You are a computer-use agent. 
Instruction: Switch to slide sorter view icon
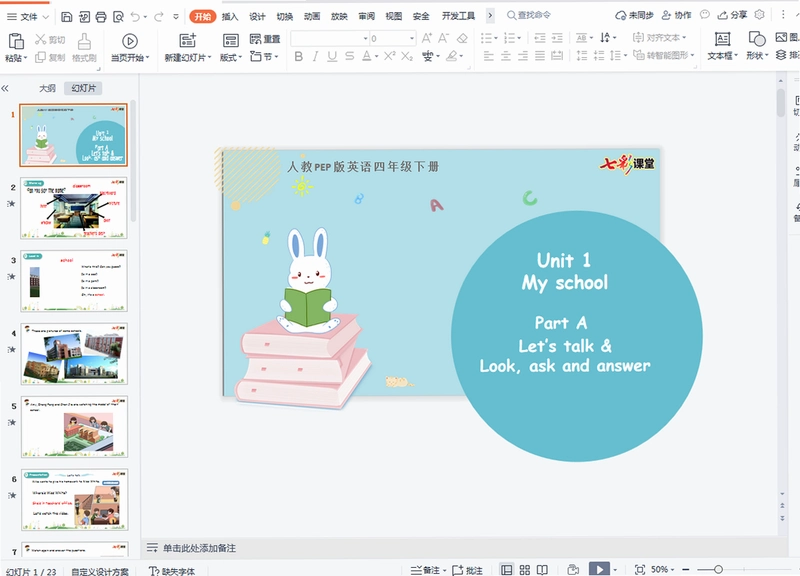(524, 569)
